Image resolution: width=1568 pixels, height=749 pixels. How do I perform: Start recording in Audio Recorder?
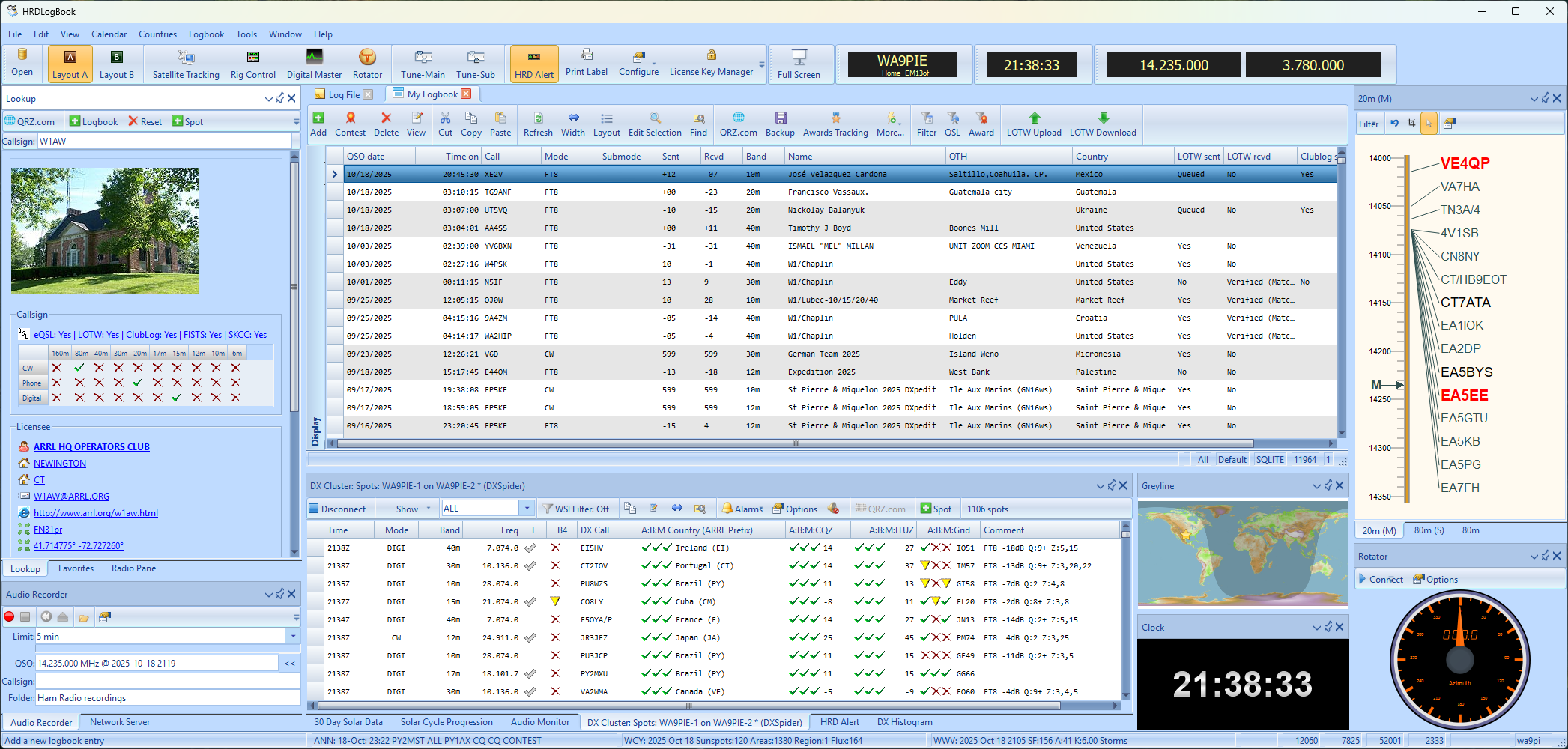point(10,617)
